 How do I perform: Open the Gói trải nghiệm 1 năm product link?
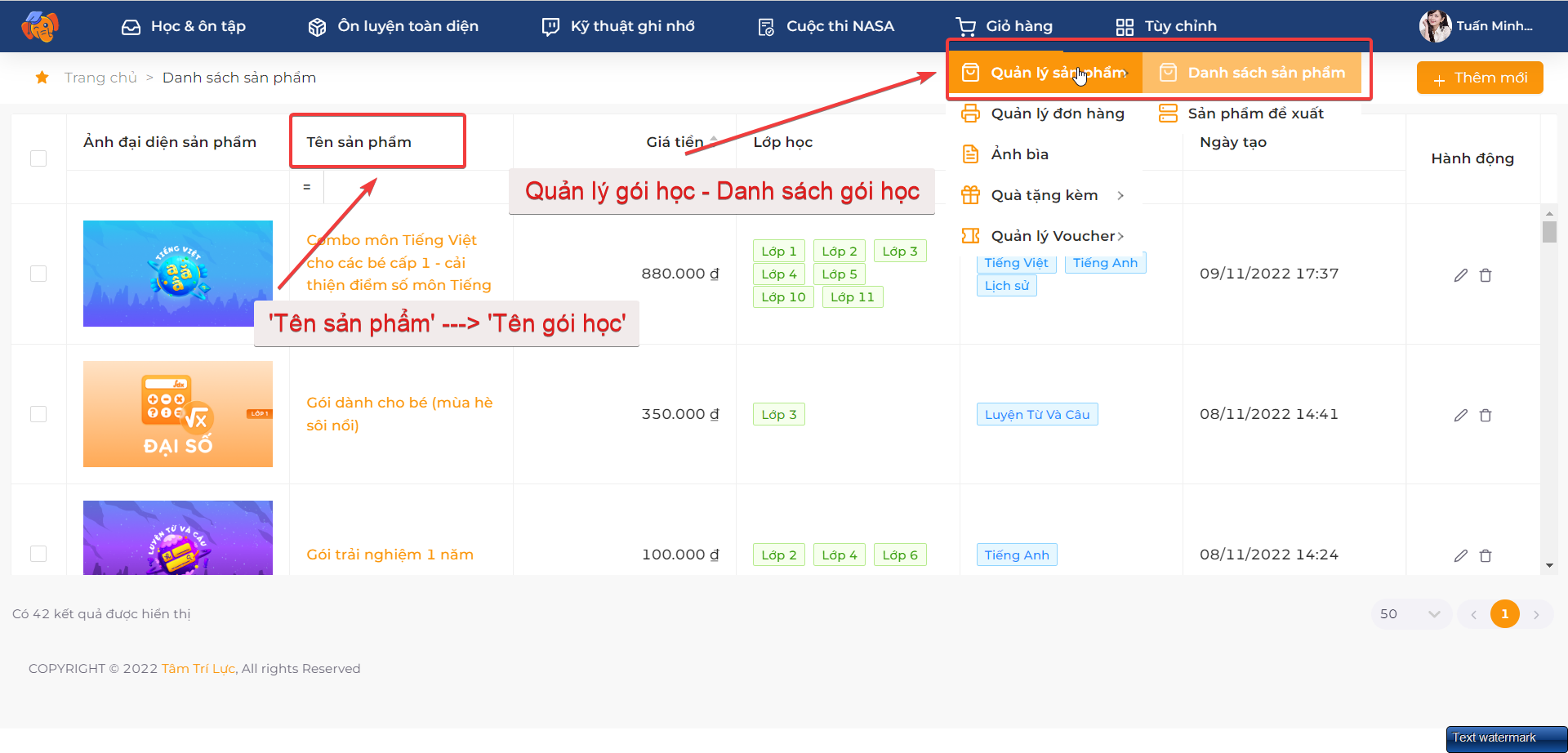pos(390,555)
